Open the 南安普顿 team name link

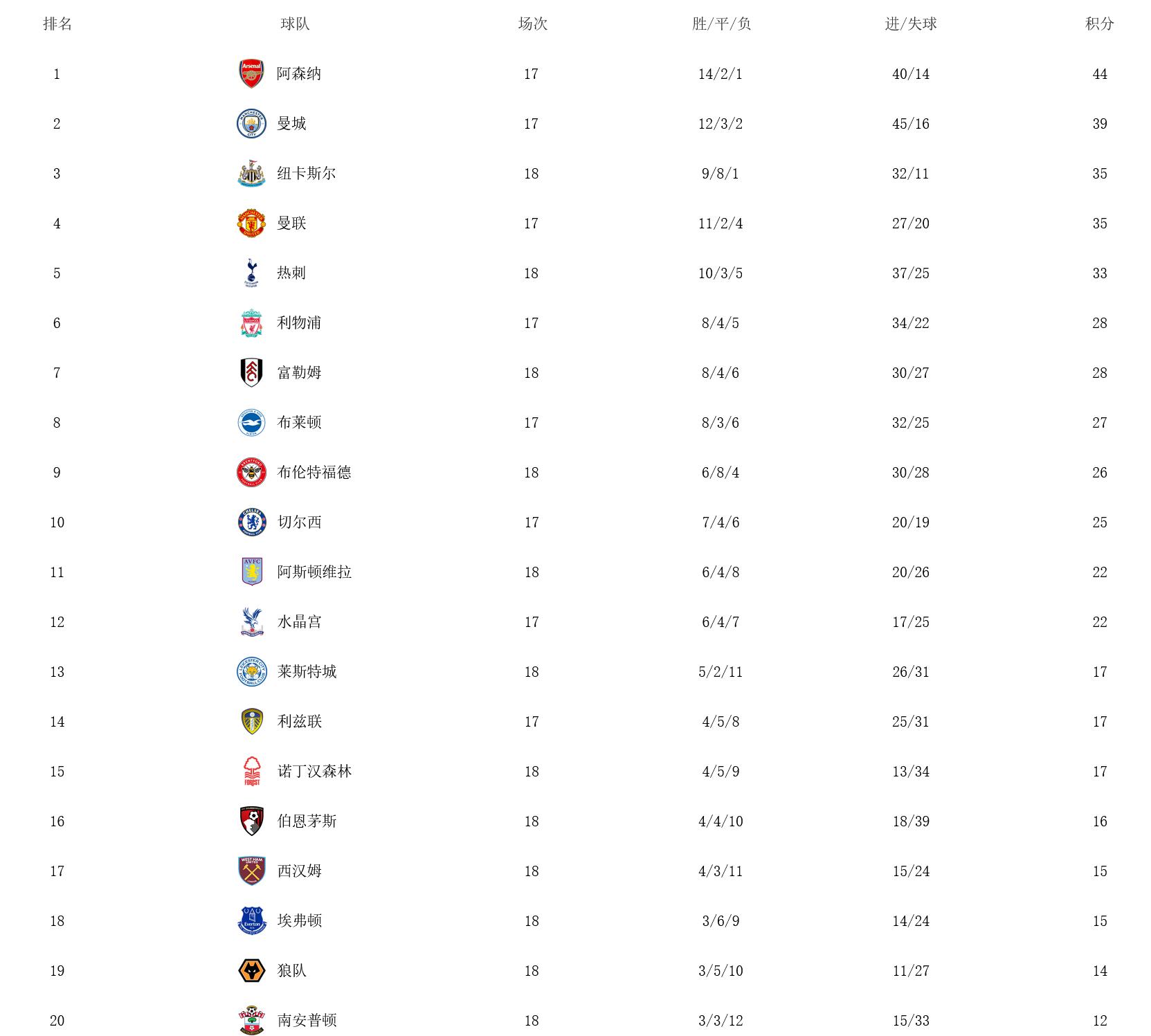(x=307, y=1021)
